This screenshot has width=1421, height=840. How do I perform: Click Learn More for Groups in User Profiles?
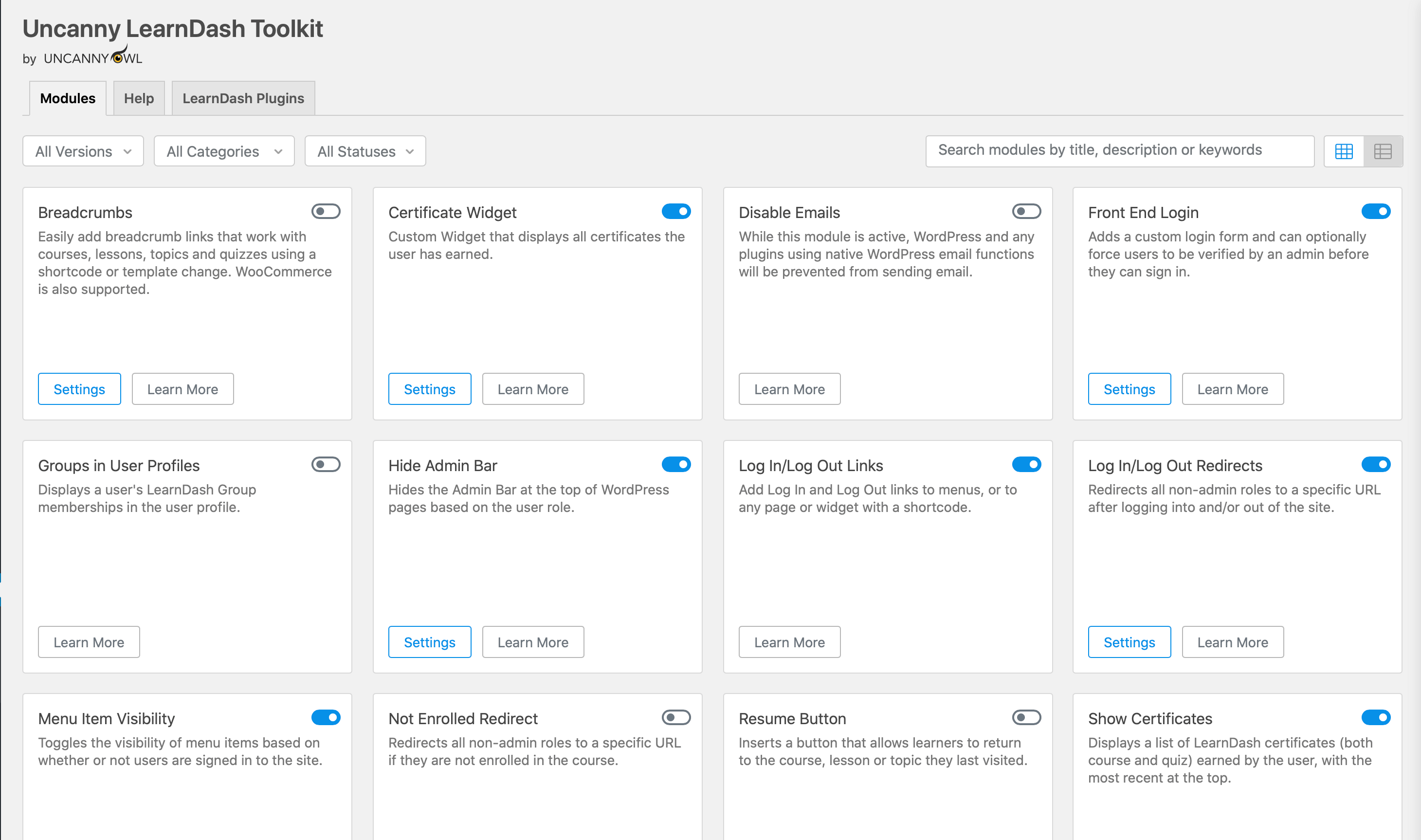click(x=89, y=641)
